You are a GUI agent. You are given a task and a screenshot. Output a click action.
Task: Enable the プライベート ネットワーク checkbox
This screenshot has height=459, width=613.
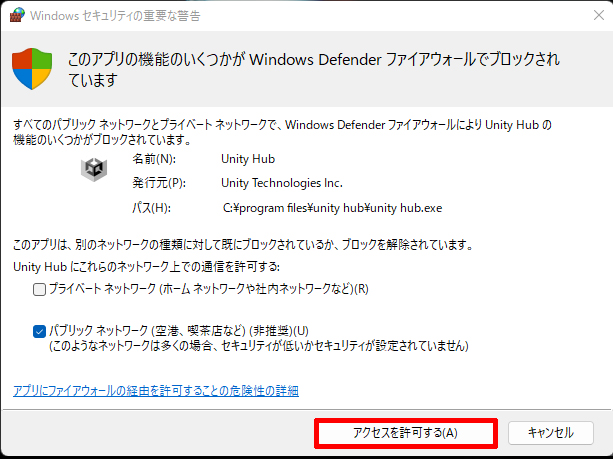(x=39, y=290)
